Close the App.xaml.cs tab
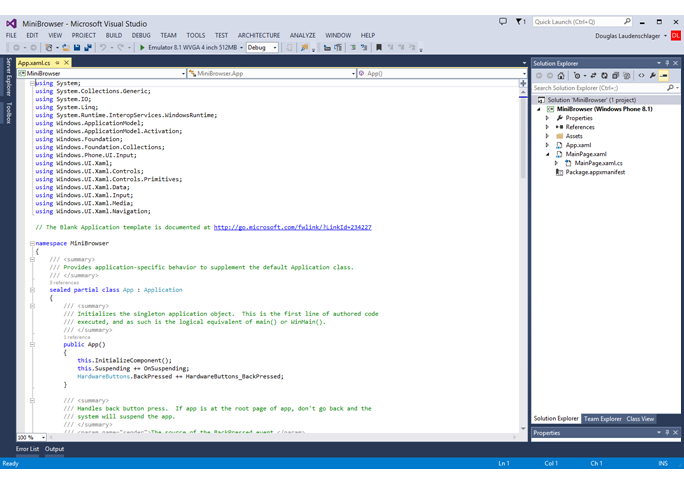This screenshot has width=684, height=484. [x=67, y=63]
